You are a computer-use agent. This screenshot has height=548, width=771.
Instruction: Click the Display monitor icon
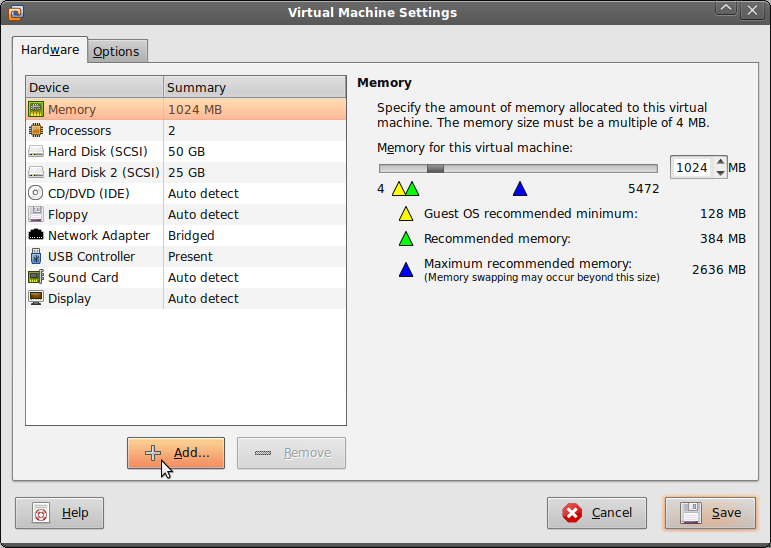point(36,298)
